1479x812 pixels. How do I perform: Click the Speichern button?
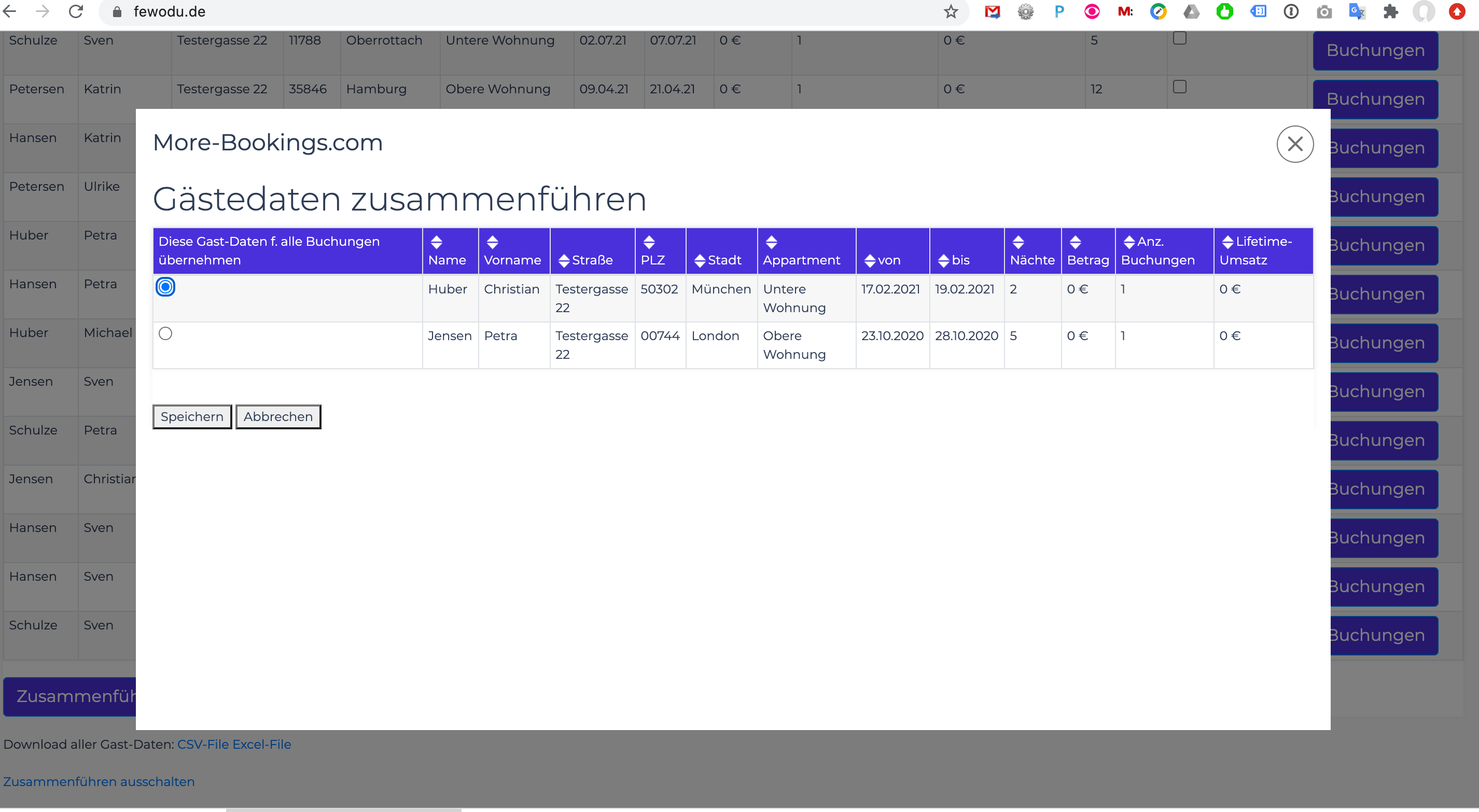192,416
